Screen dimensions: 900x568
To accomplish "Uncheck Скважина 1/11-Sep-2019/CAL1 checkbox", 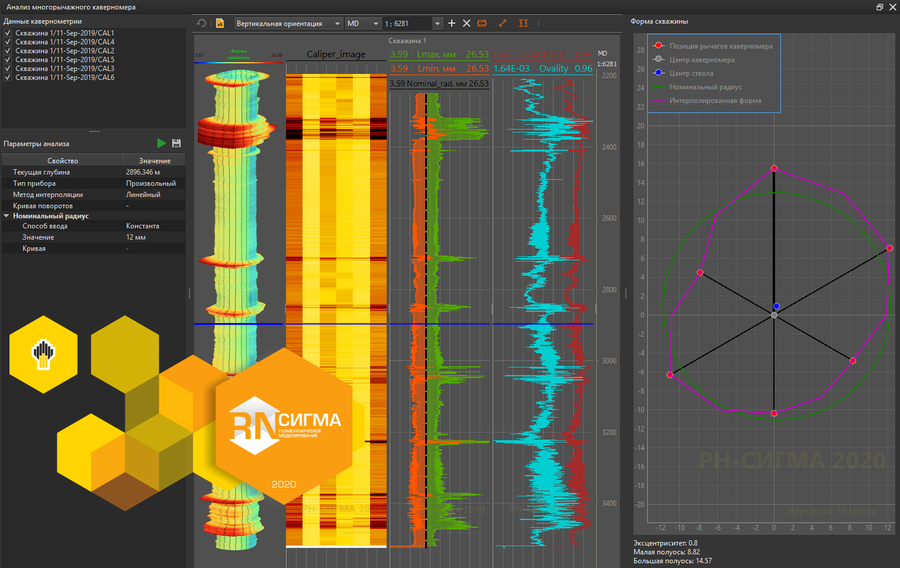I will pos(8,32).
